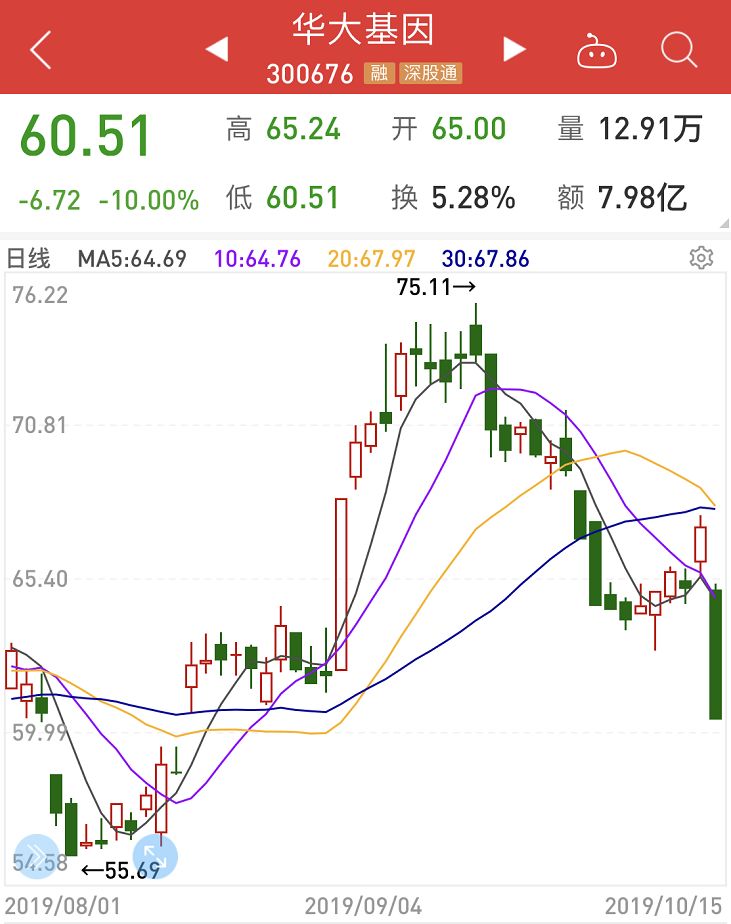Image resolution: width=731 pixels, height=924 pixels.
Task: Open the 日线 period selector
Action: 28,258
